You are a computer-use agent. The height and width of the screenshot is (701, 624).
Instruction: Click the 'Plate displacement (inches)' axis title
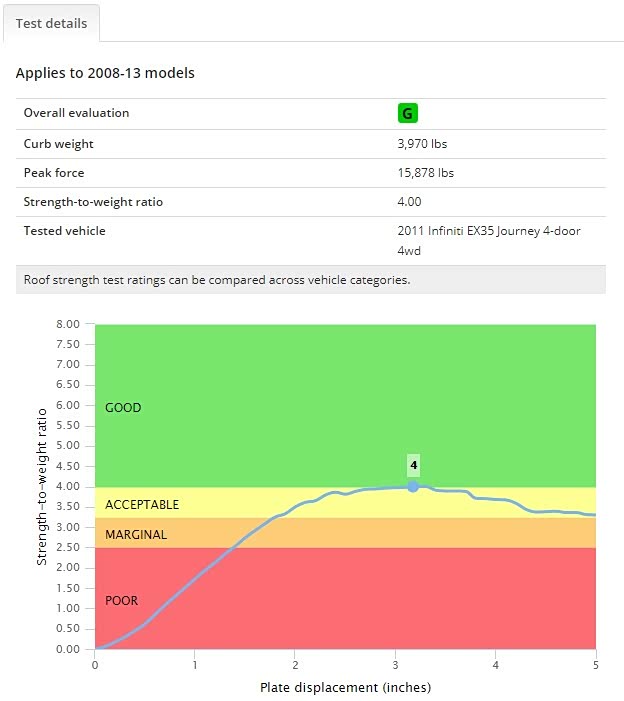[x=345, y=688]
